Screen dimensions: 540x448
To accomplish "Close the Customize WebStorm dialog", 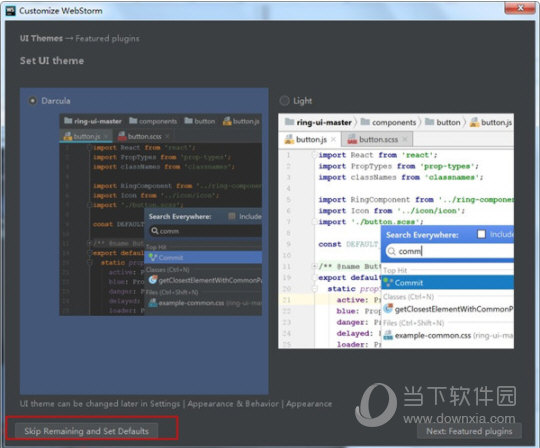I will pyautogui.click(x=520, y=8).
